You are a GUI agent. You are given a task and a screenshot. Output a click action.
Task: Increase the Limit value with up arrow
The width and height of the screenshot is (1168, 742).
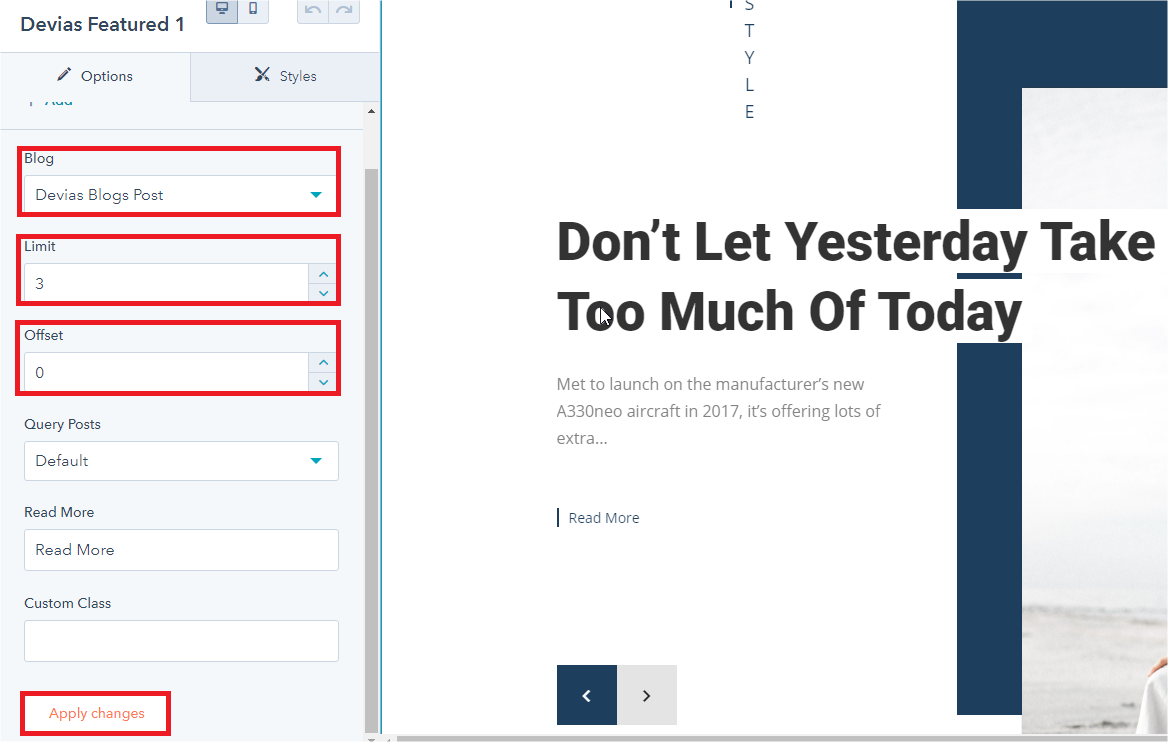323,274
